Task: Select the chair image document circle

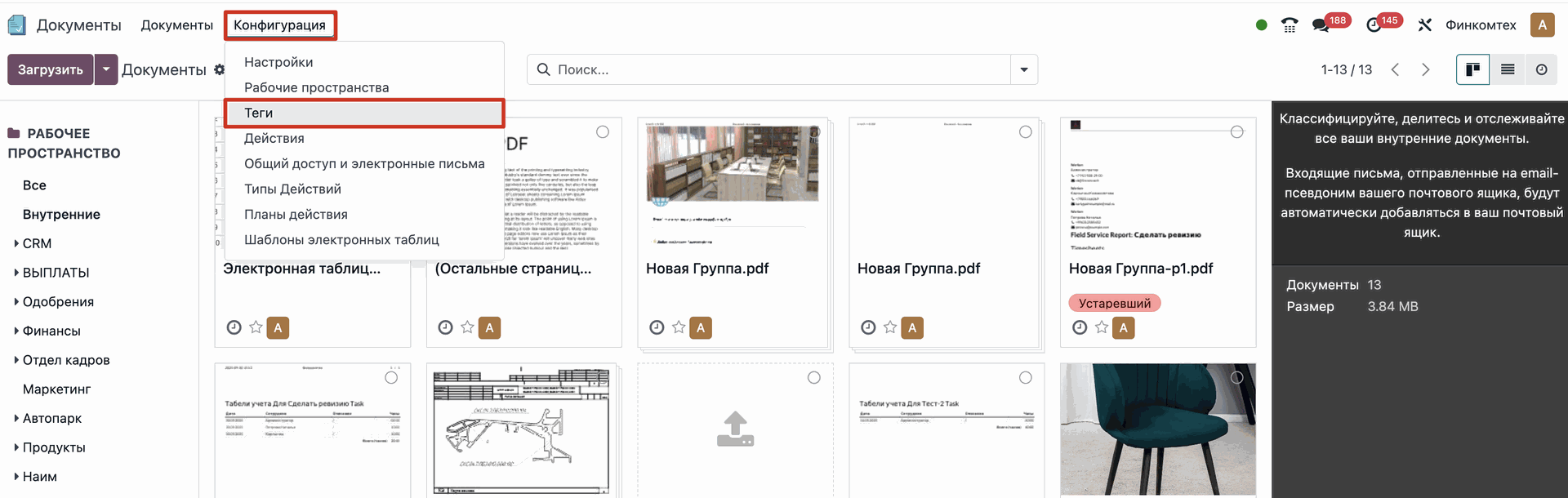Action: 1236,377
